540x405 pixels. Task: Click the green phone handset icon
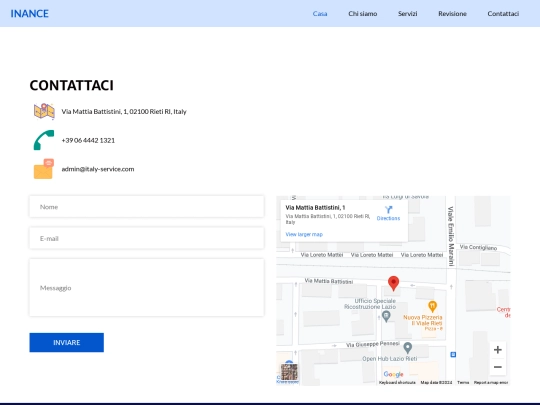tap(44, 140)
